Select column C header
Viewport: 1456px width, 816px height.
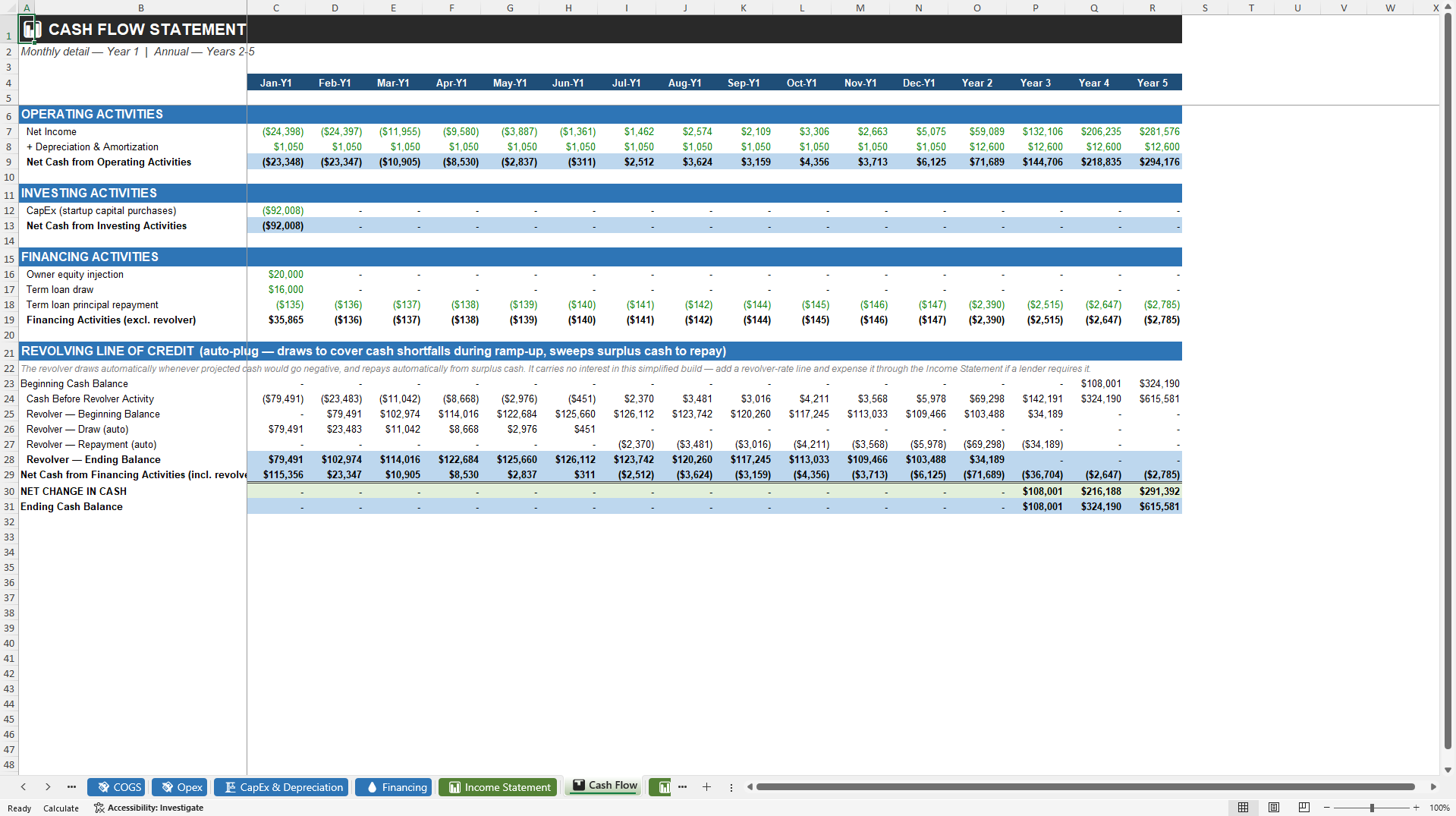[x=276, y=8]
